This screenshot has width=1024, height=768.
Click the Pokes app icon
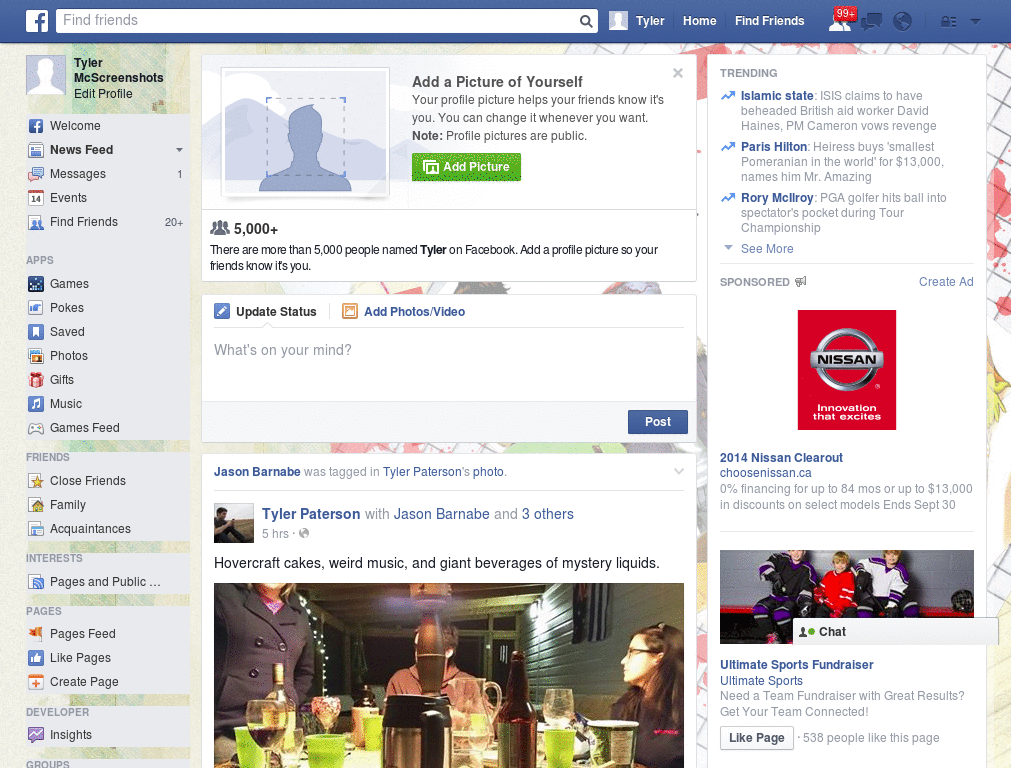click(36, 308)
